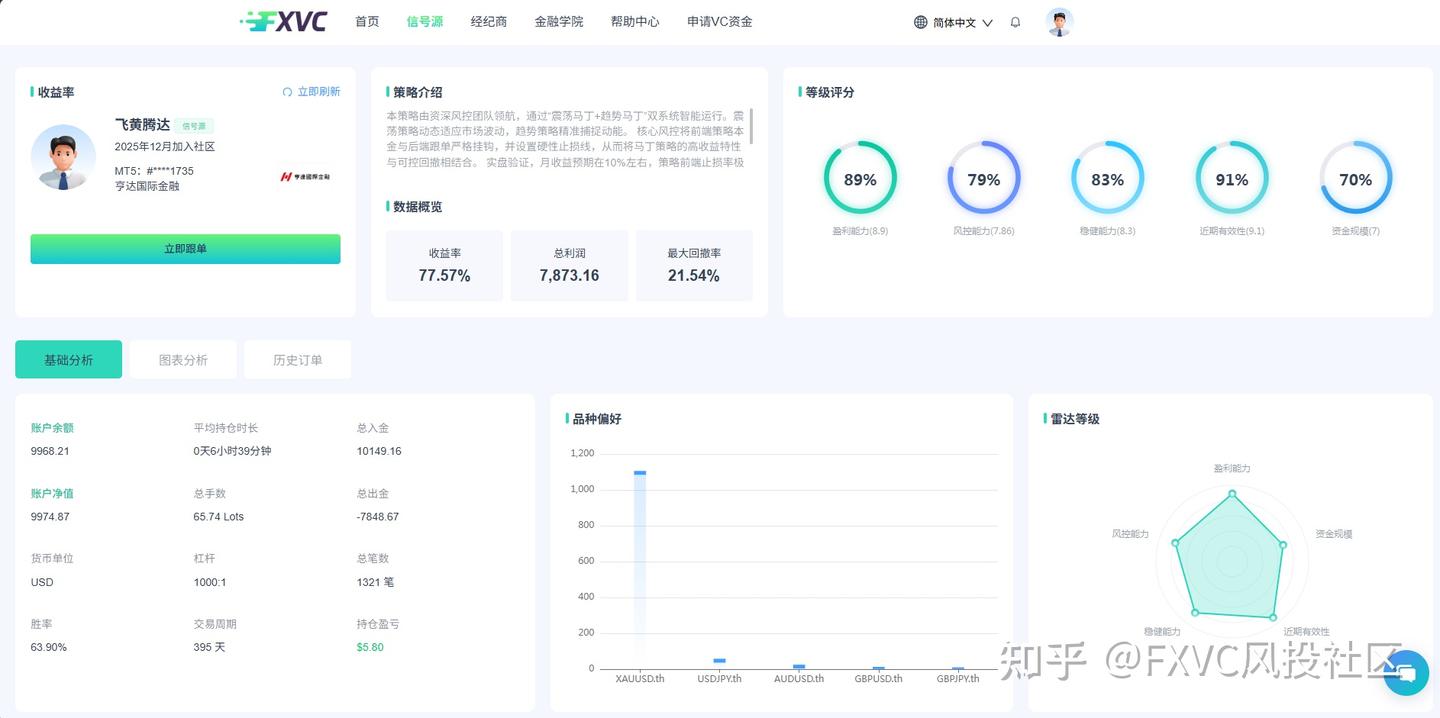Click the 立即跟单 button
The width and height of the screenshot is (1440, 718).
point(185,249)
